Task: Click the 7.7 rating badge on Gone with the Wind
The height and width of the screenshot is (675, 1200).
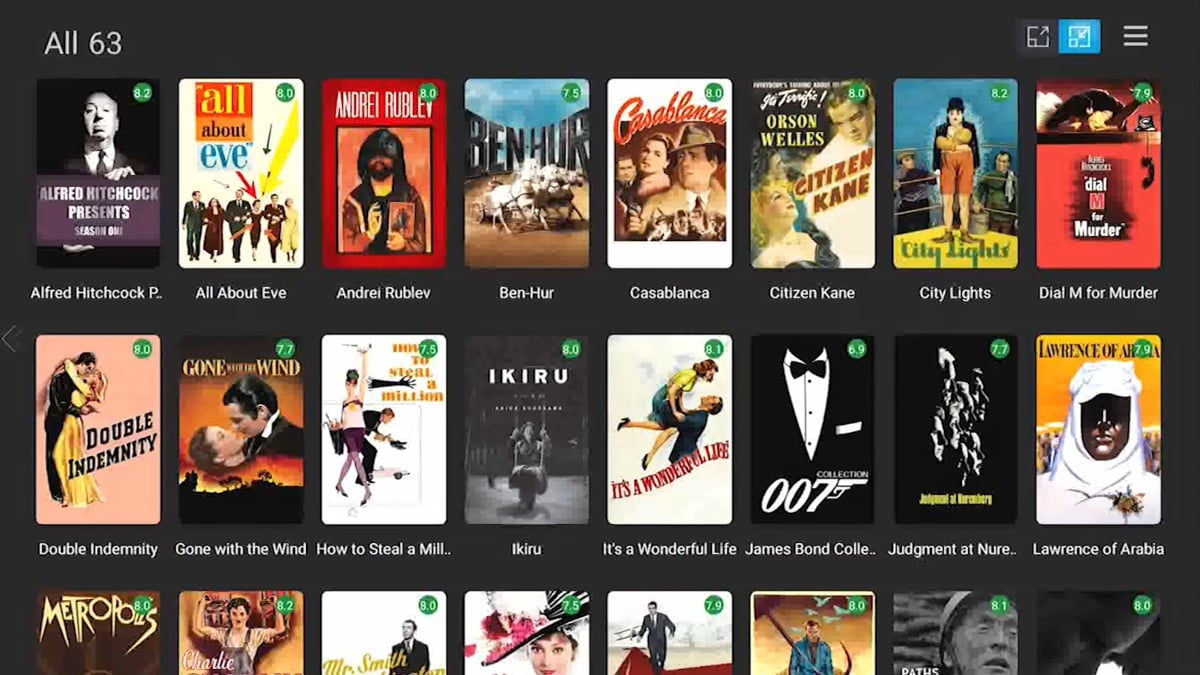Action: tap(285, 349)
